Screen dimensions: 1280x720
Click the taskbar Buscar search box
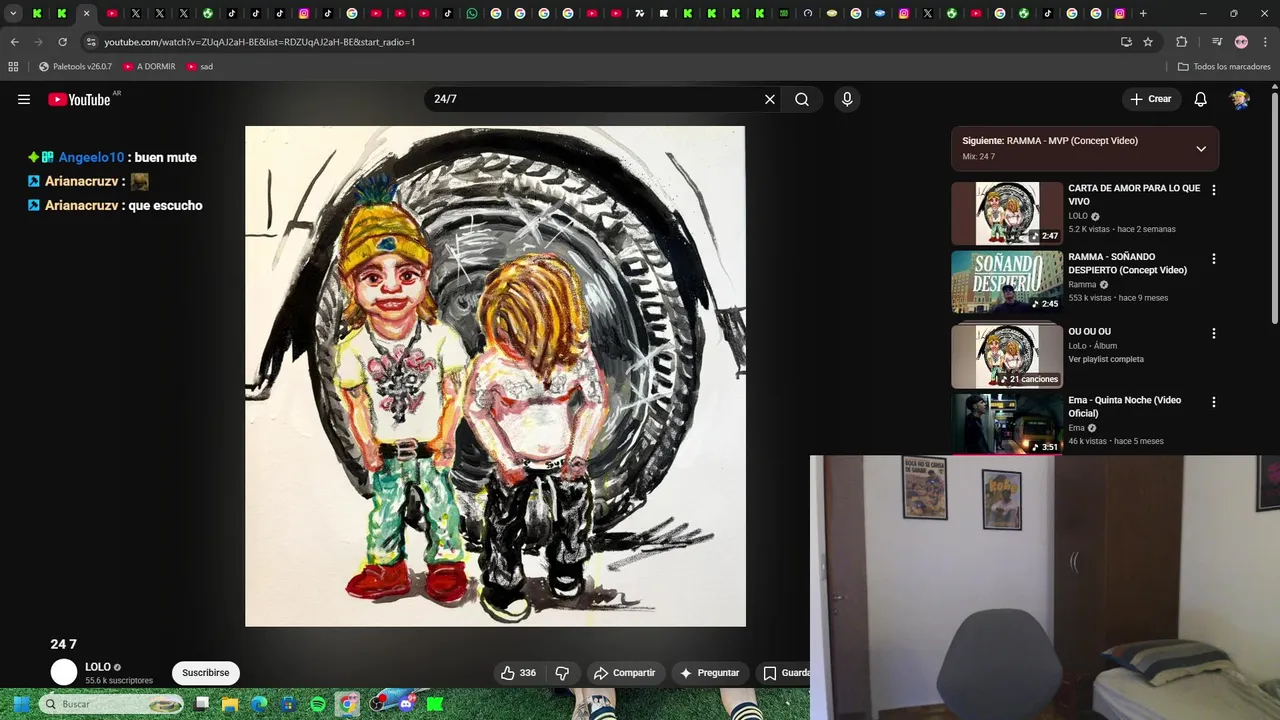[112, 704]
